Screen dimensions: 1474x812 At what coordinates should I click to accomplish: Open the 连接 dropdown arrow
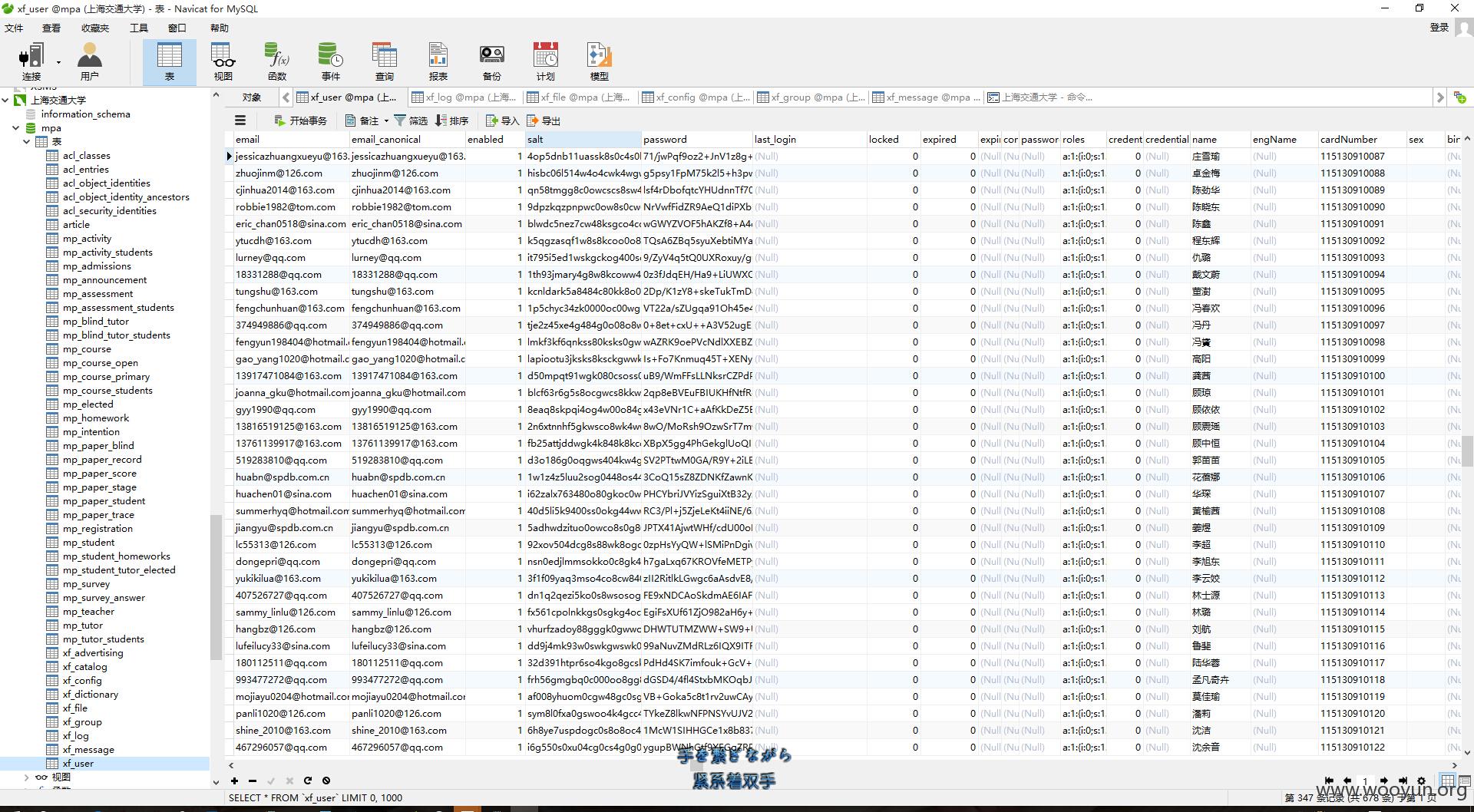[58, 61]
